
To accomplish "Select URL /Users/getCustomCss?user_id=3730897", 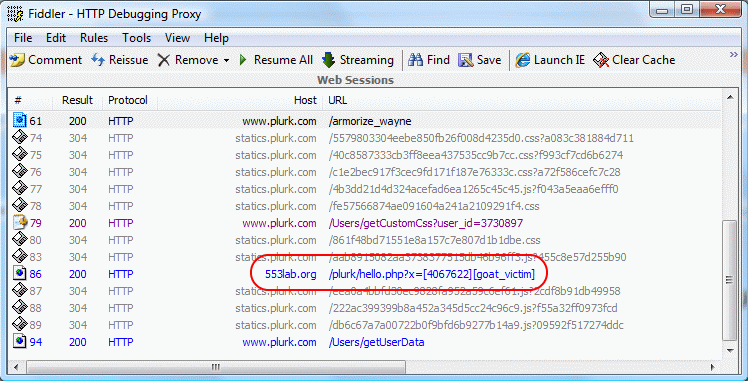I will [x=426, y=223].
